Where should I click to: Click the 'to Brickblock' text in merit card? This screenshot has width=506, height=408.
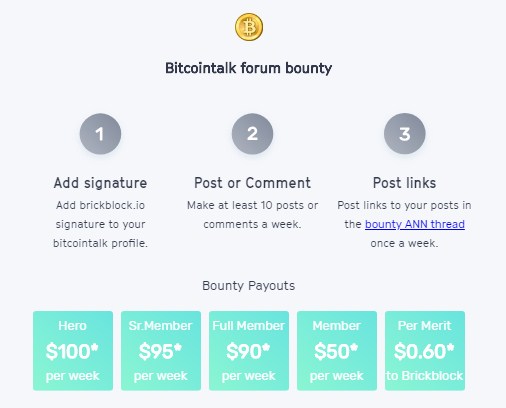point(425,376)
